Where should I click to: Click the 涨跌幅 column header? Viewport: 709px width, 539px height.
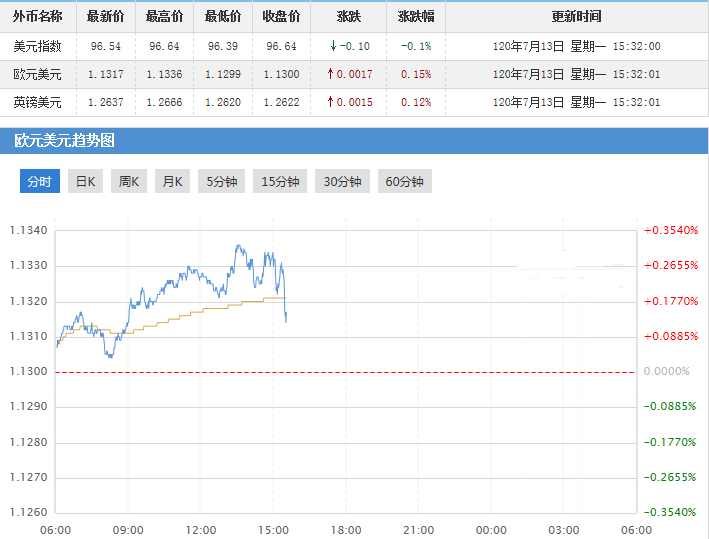(x=415, y=17)
